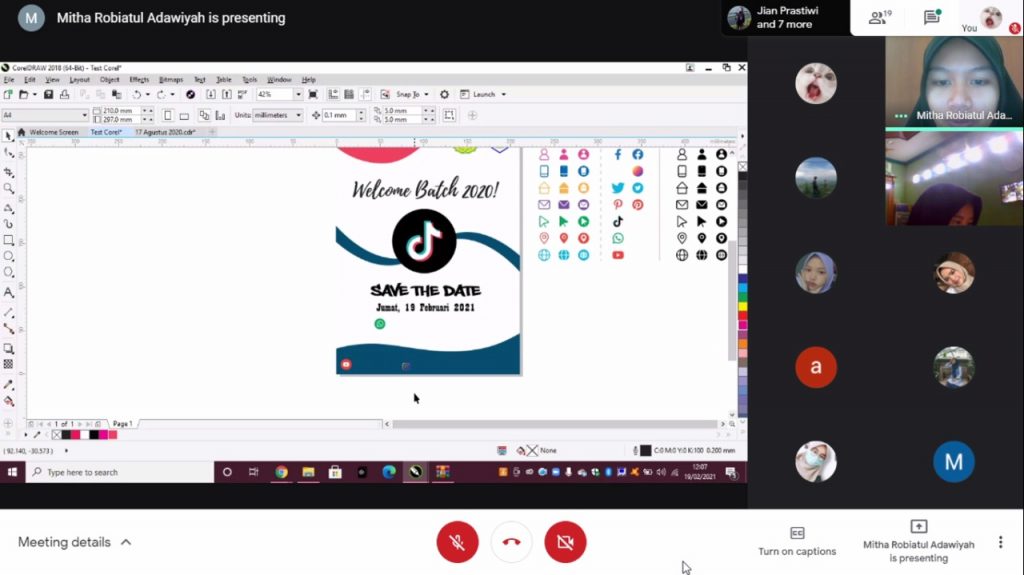The height and width of the screenshot is (575, 1024).
Task: Click the Export icon in standard toolbar
Action: pyautogui.click(x=227, y=95)
